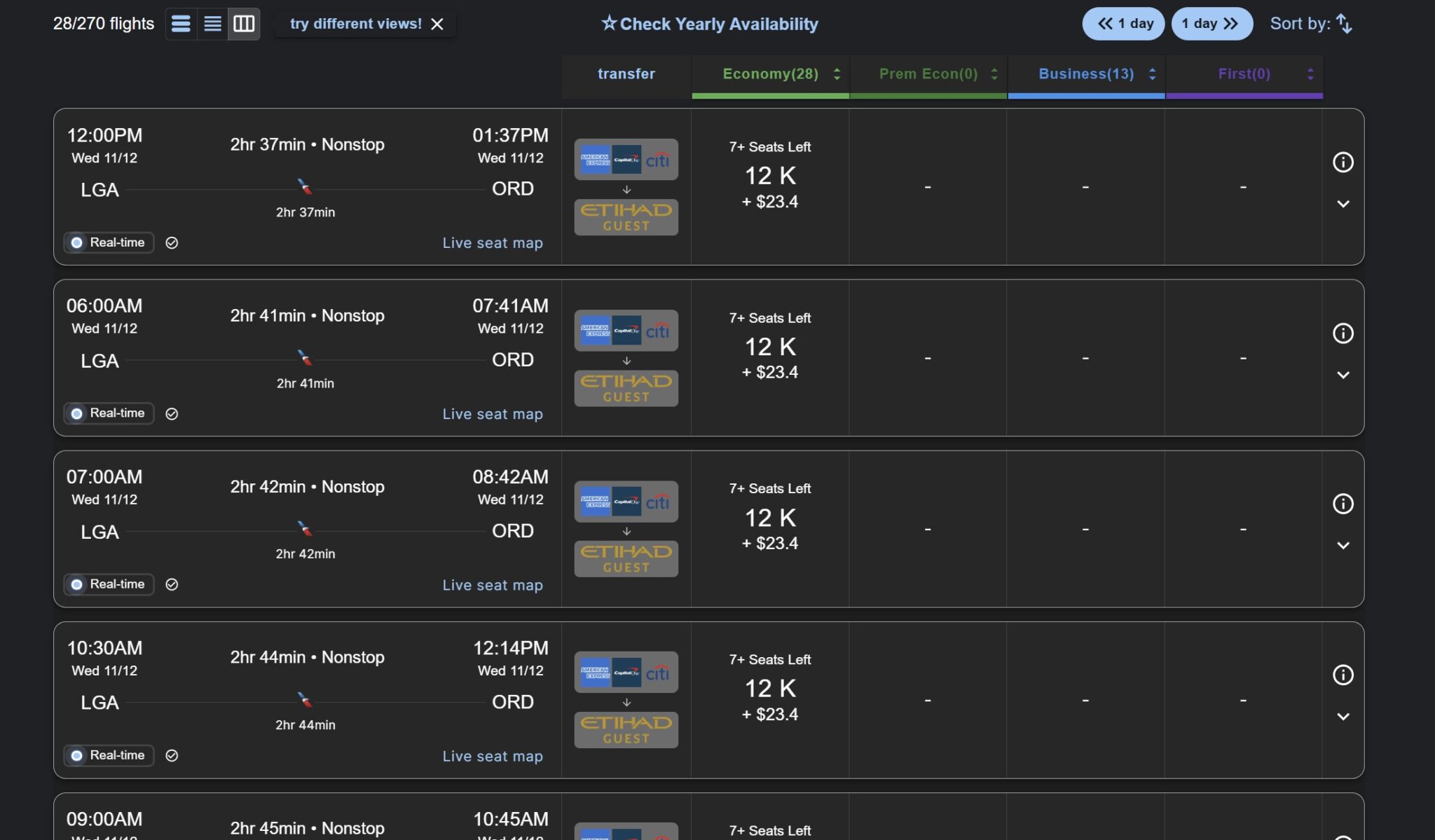Click verified checkmark on 07:00AM flight
This screenshot has height=840, width=1435.
[172, 585]
